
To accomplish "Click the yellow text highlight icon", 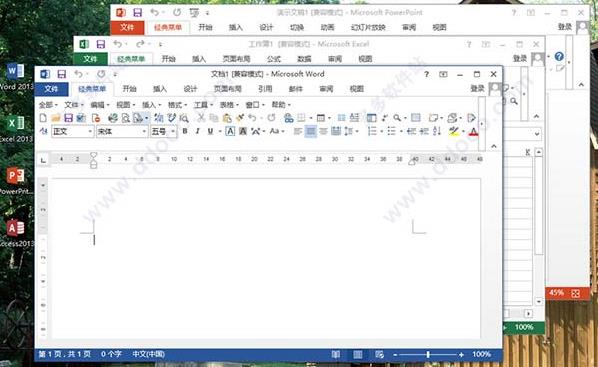I will [x=453, y=132].
